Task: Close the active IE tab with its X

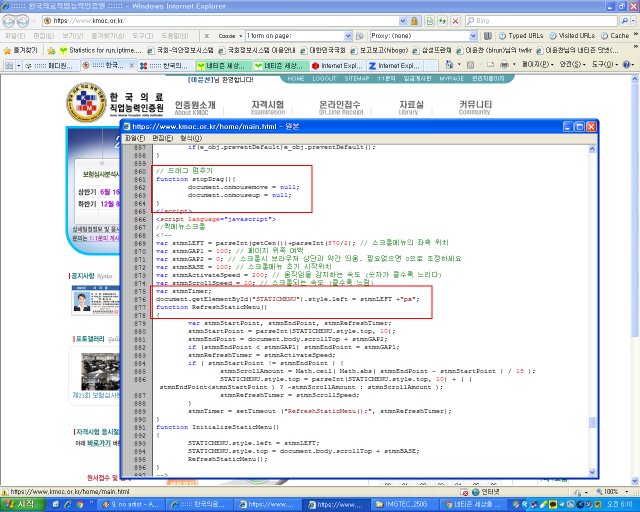Action: coord(131,65)
